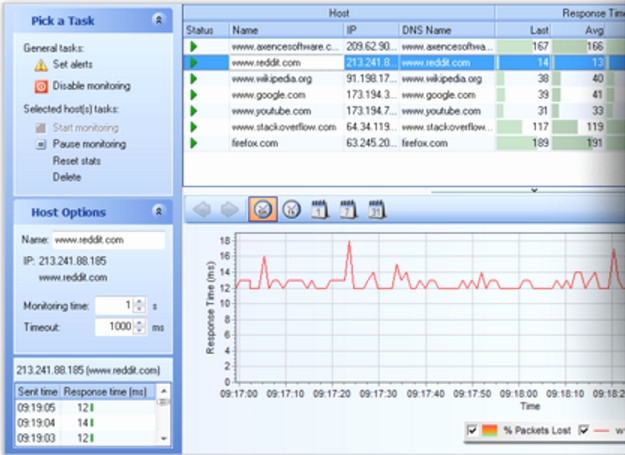
Task: Click the Delete task
Action: pos(67,177)
